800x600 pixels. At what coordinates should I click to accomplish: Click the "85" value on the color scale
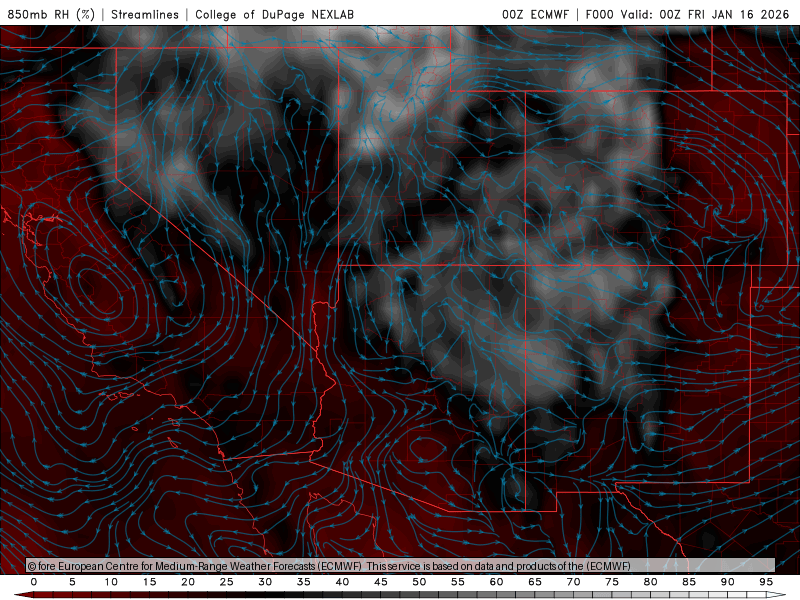[x=689, y=582]
